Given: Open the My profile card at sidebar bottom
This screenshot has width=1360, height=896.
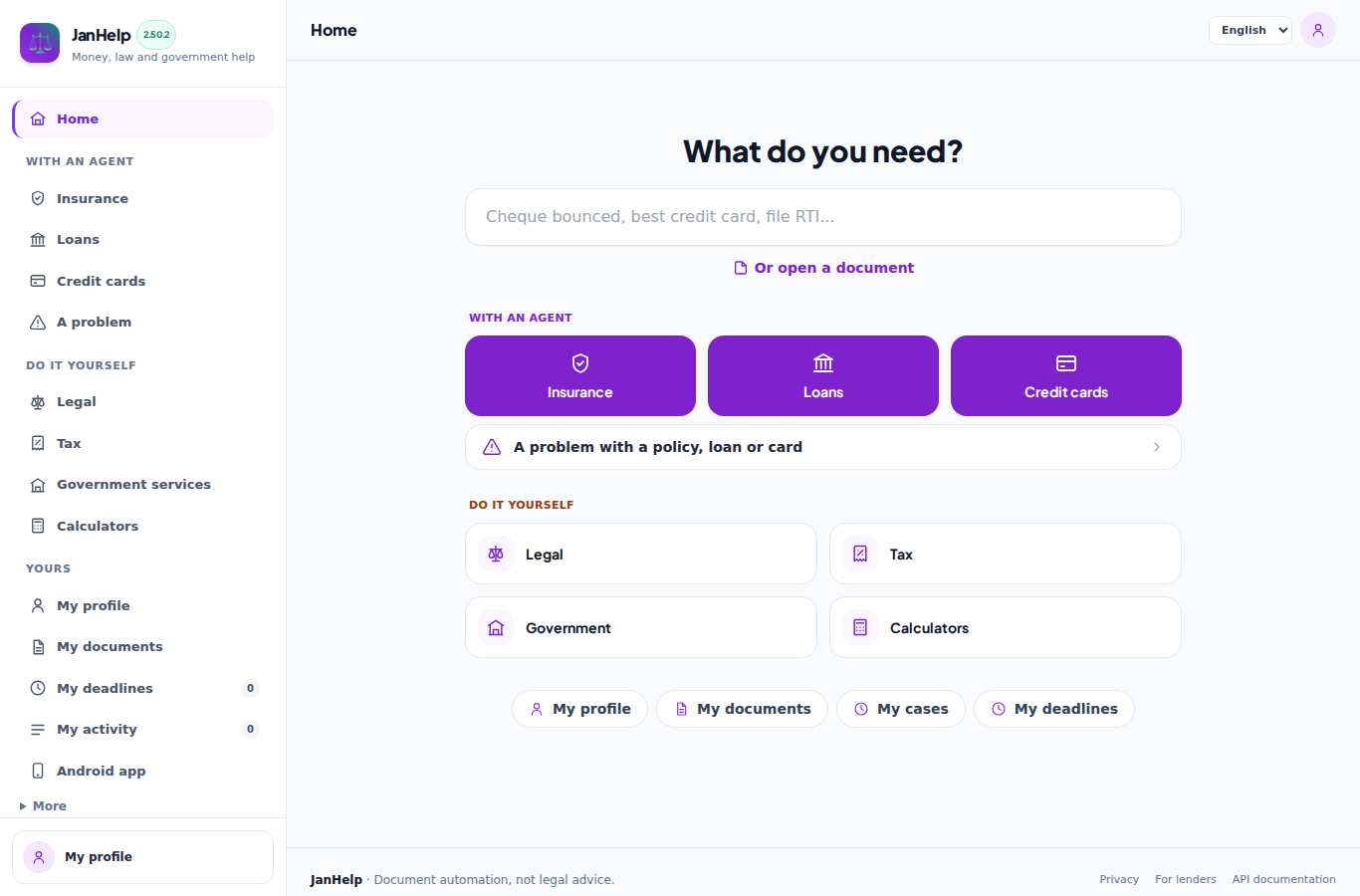Looking at the screenshot, I should click(x=142, y=857).
